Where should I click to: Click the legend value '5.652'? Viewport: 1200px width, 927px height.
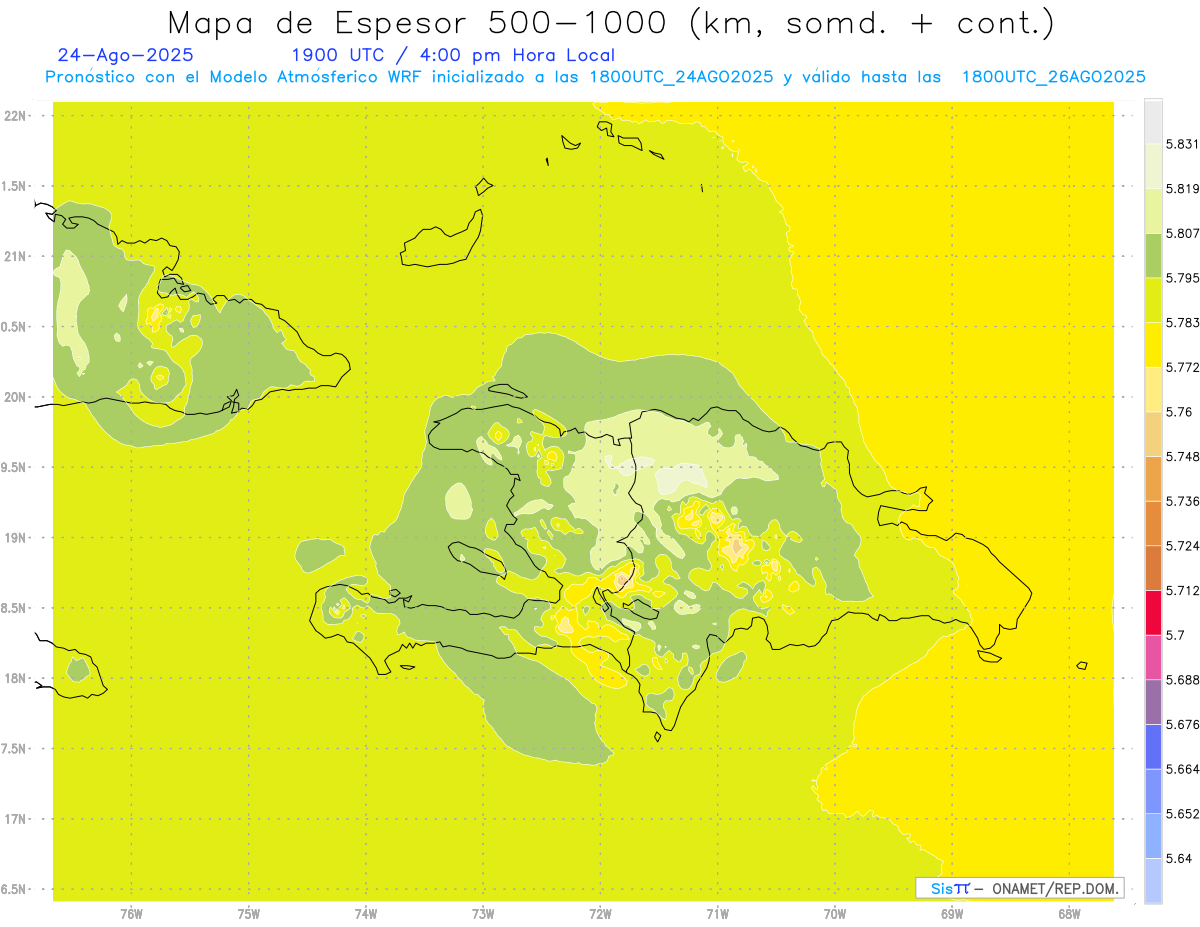click(x=1182, y=814)
